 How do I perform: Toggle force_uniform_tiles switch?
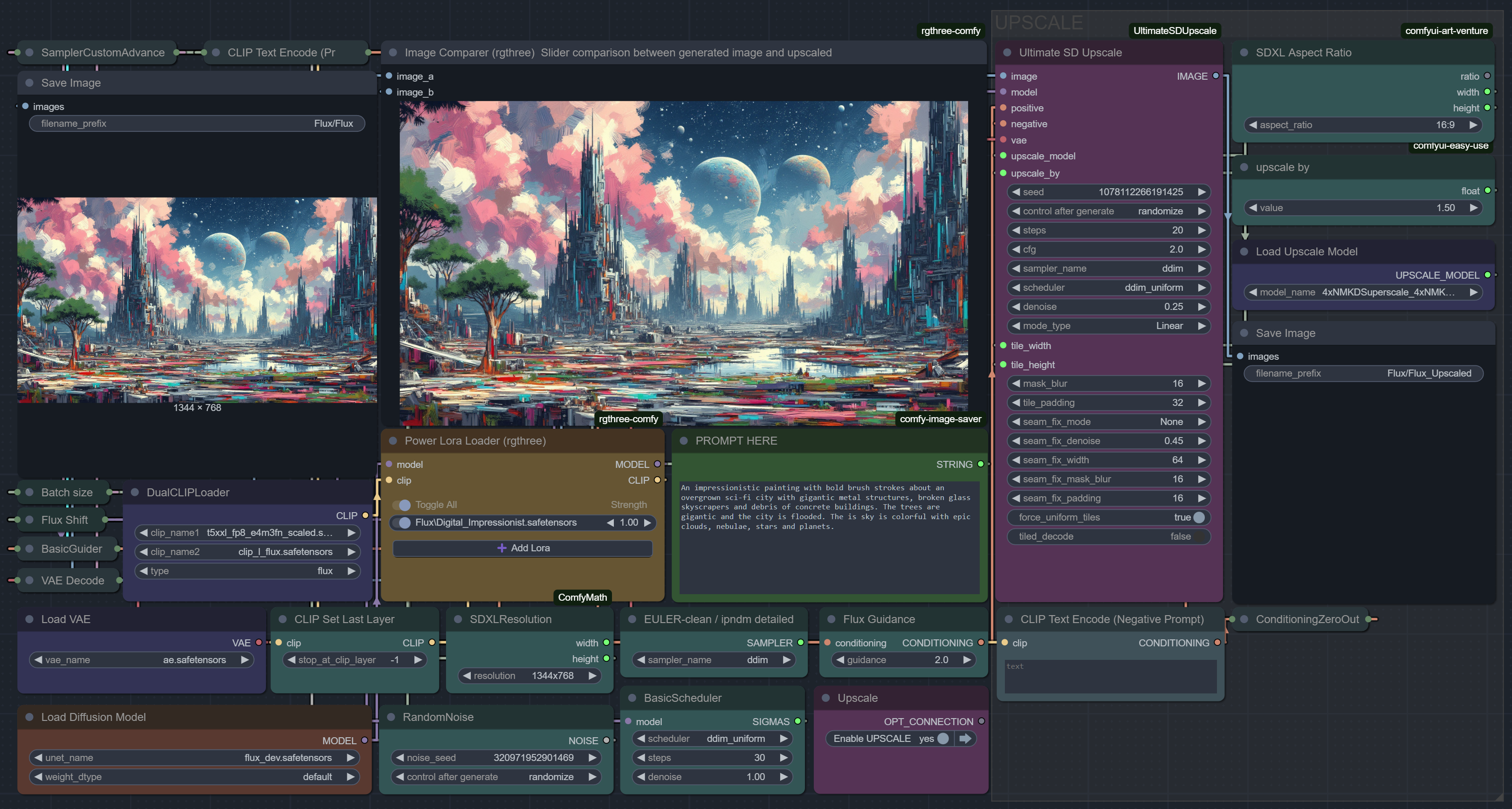1199,517
